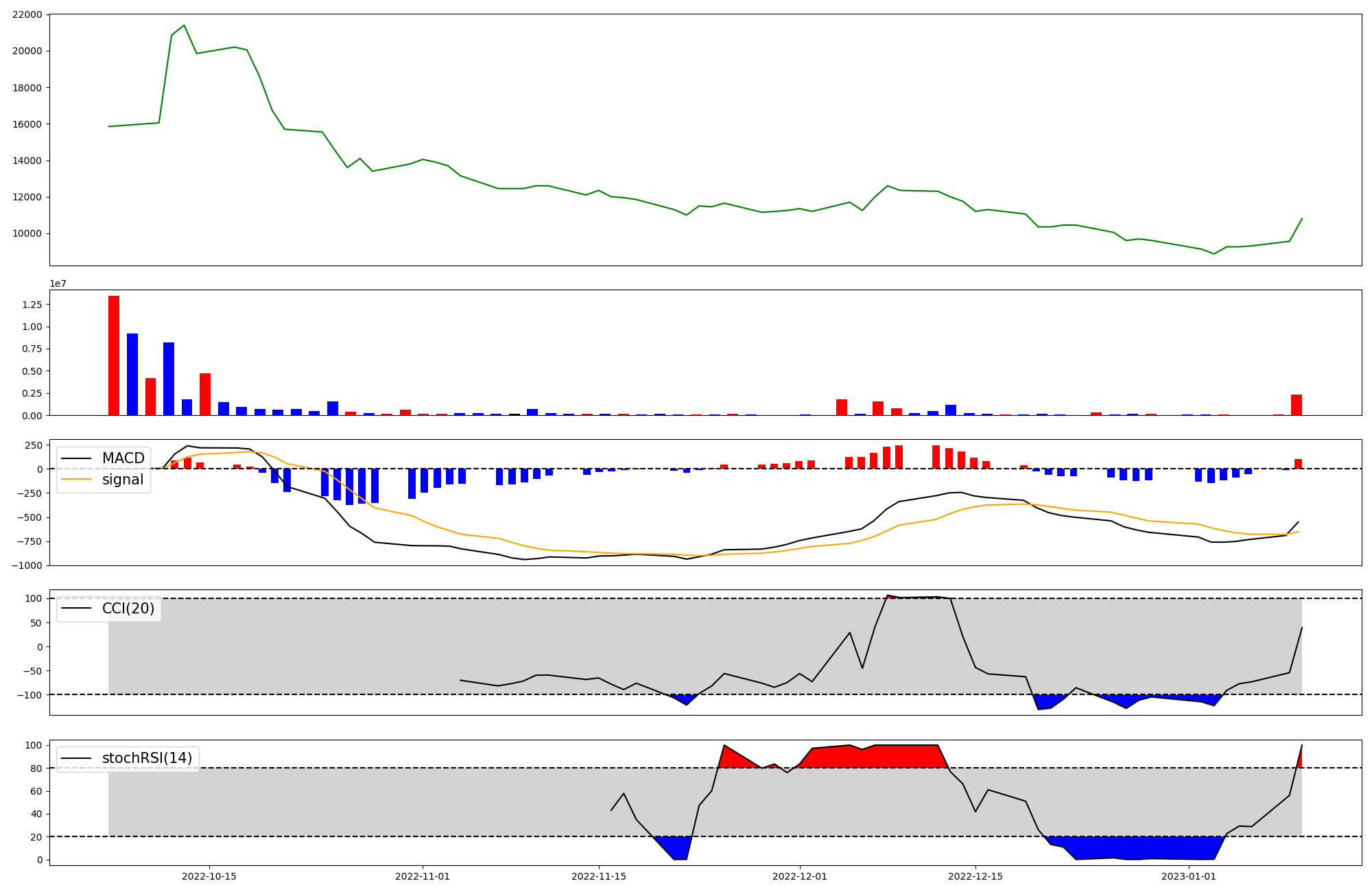Click the last red volume bar on right
This screenshot has width=1372, height=892.
pos(1297,405)
